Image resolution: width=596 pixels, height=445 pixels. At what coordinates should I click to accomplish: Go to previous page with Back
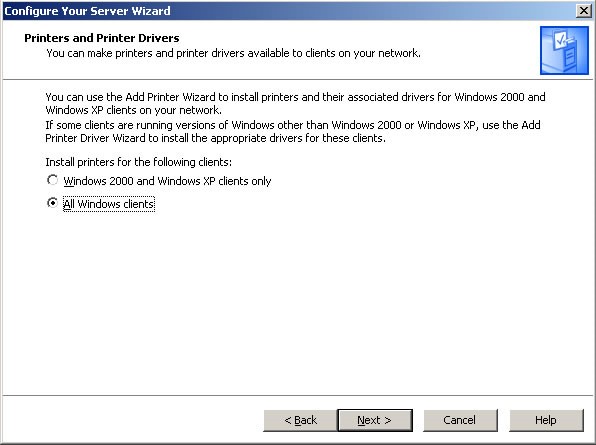point(300,420)
